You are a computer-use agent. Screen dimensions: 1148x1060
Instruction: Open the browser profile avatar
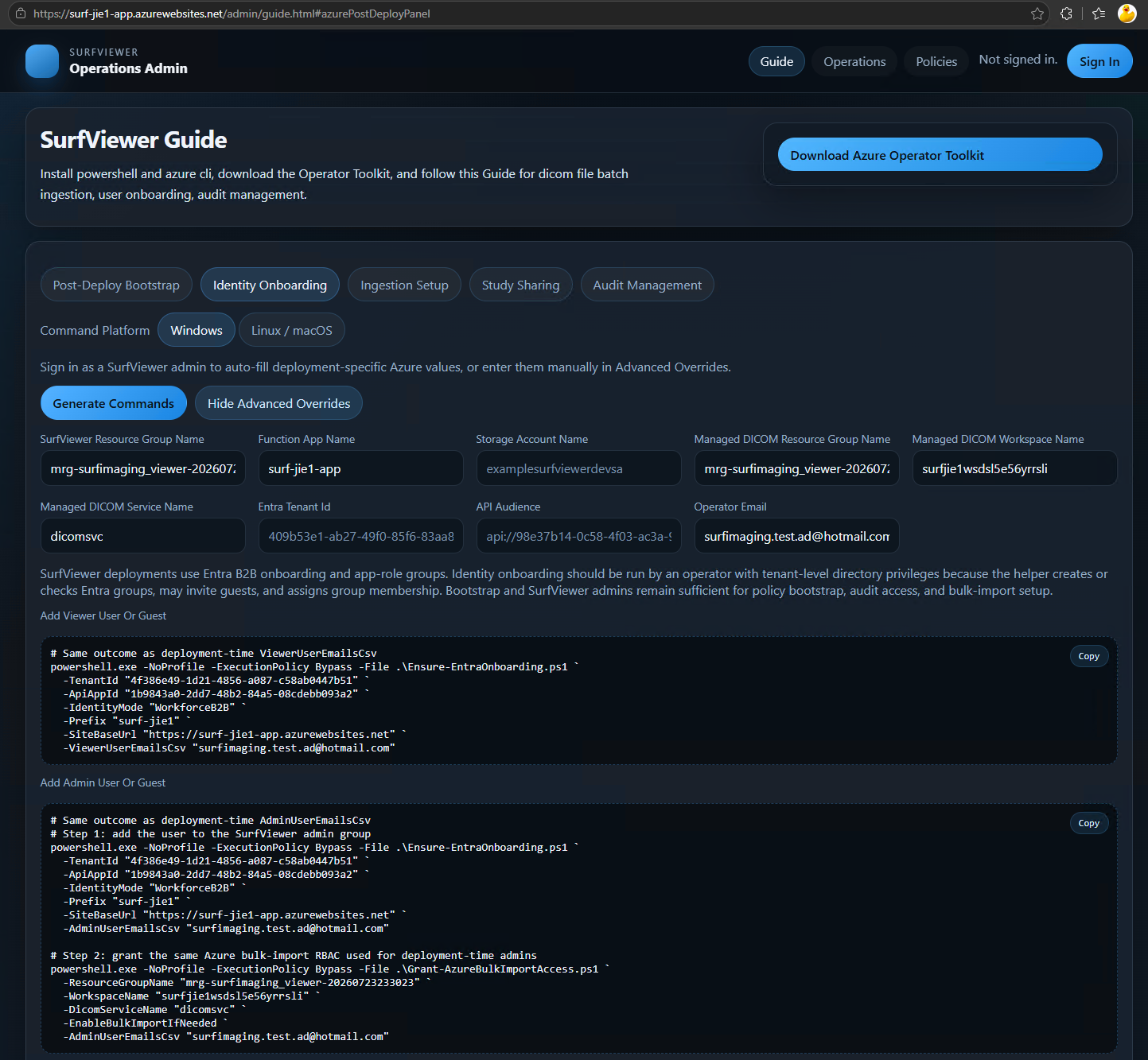[x=1127, y=14]
